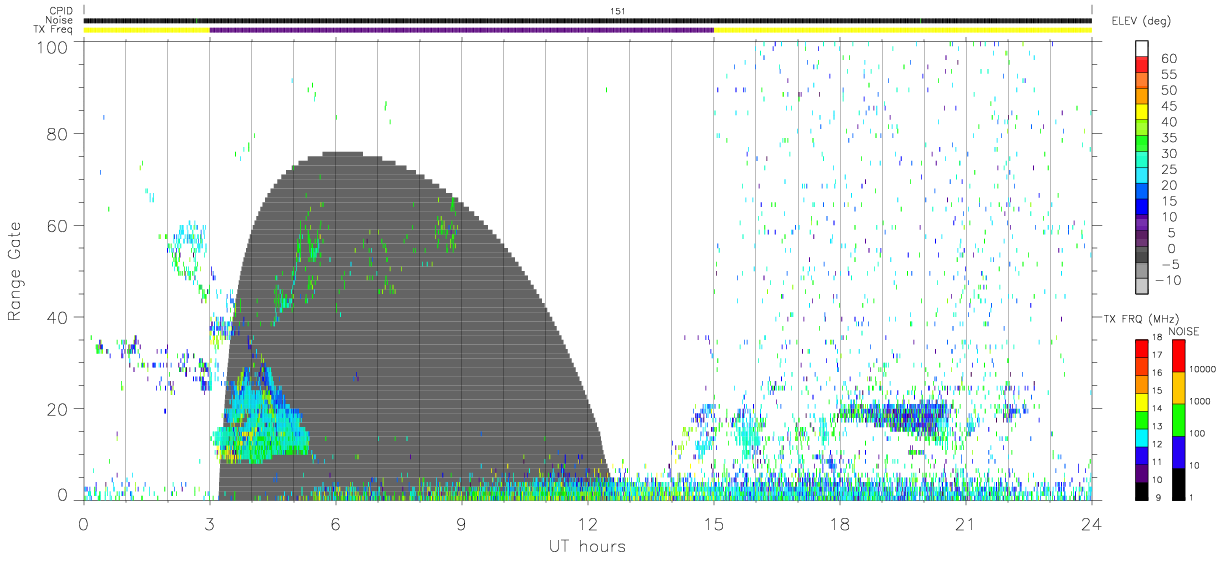Select Range Gate axis tick label '60'
This screenshot has height=567, width=1228.
[x=57, y=226]
